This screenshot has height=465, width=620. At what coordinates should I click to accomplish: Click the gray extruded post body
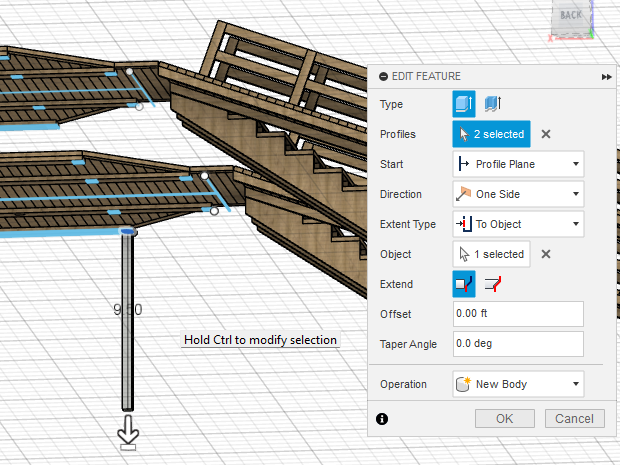(x=127, y=322)
